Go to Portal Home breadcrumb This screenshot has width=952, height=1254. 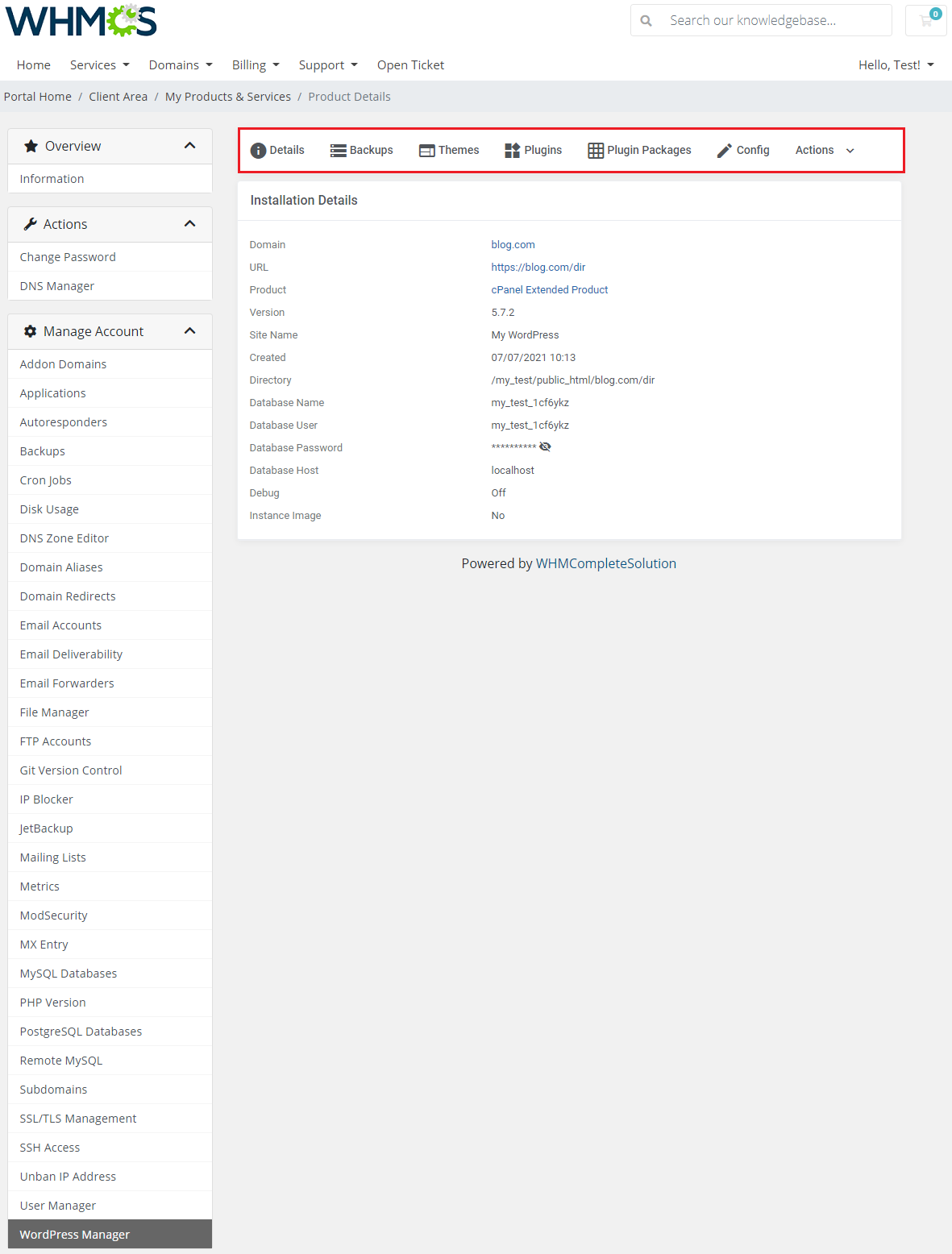pos(38,97)
